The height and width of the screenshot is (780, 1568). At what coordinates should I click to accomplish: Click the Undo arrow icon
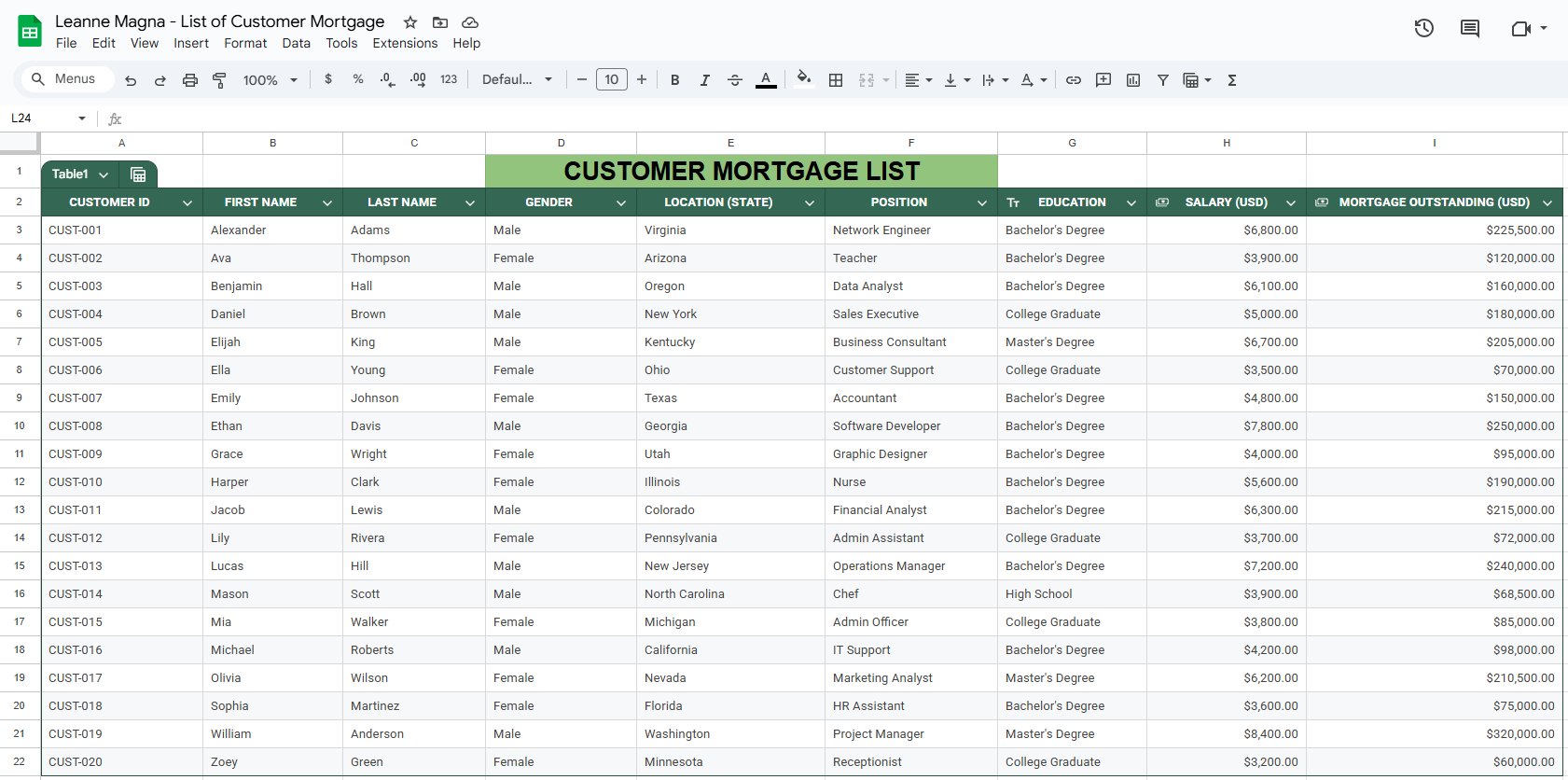point(131,80)
